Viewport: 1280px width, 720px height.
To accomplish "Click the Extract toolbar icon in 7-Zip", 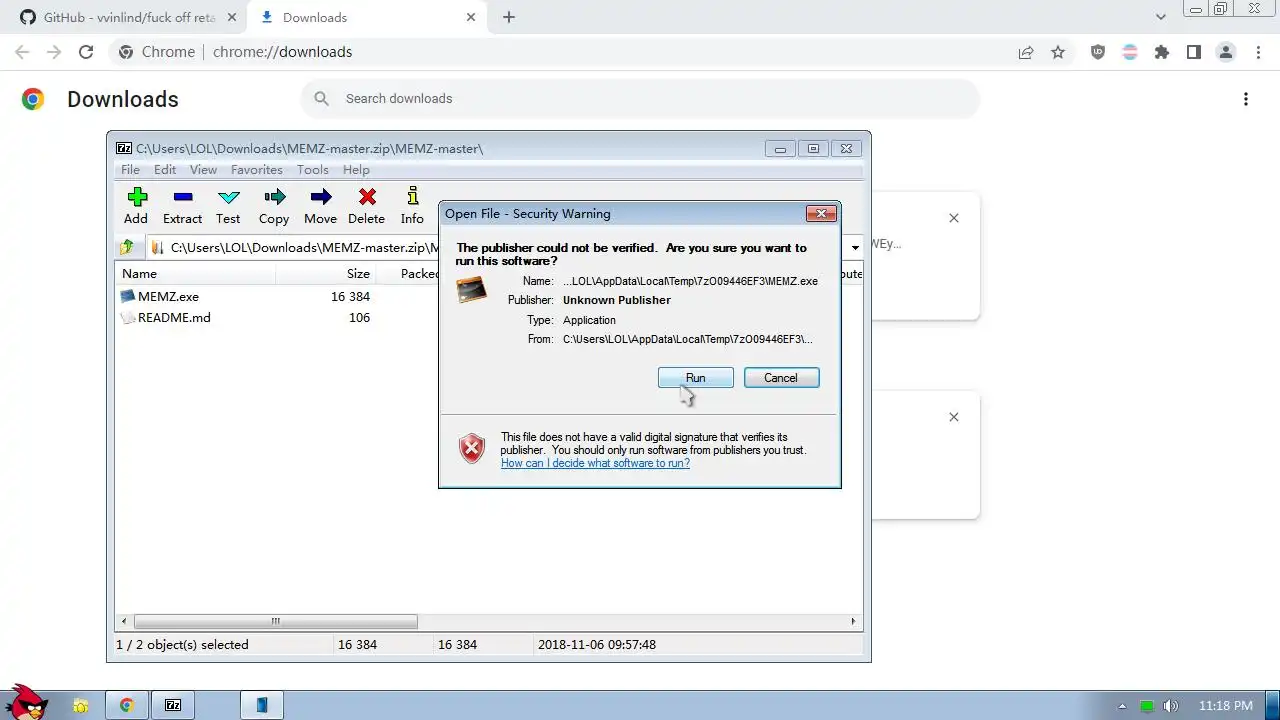I will tap(182, 206).
